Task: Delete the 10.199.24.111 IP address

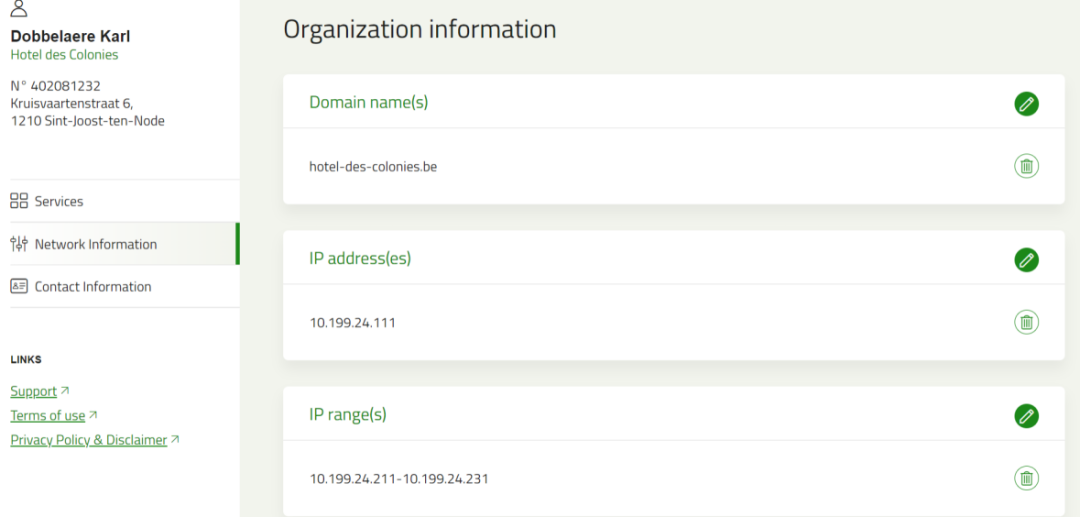Action: (1026, 322)
